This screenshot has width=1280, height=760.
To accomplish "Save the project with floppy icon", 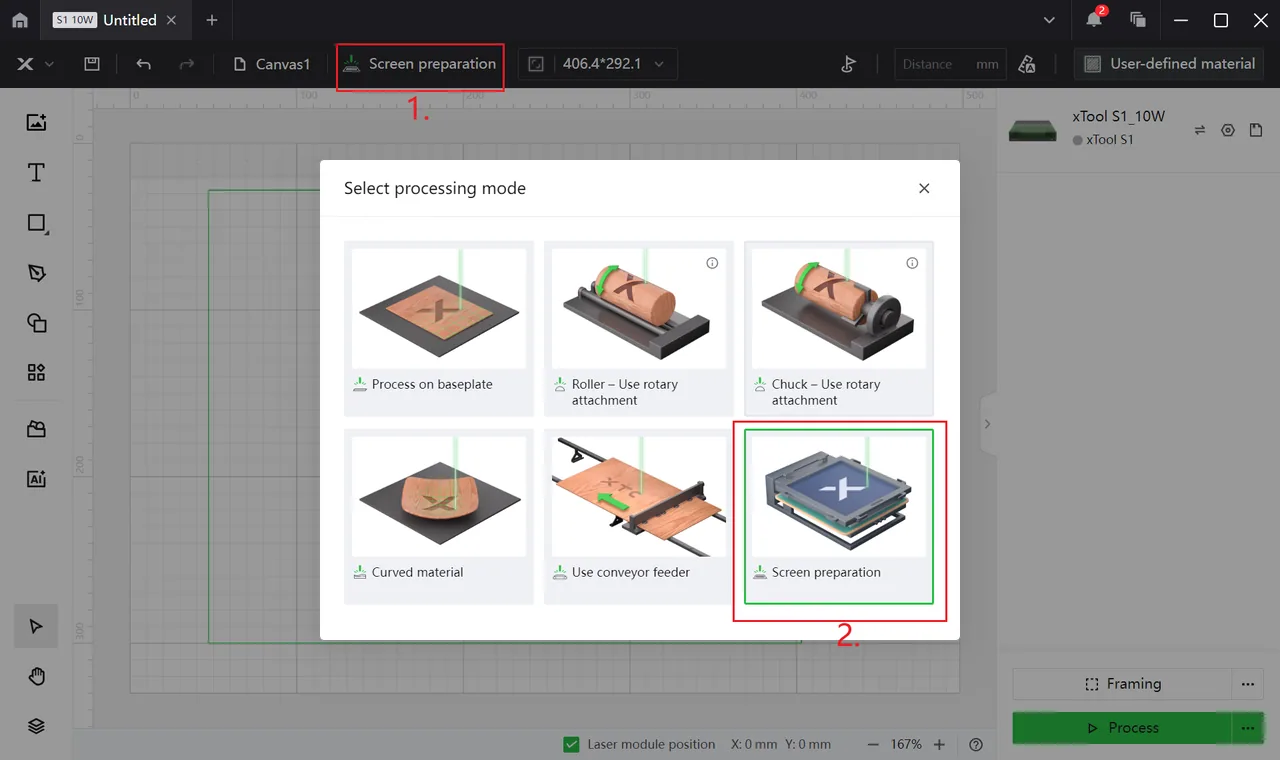I will pyautogui.click(x=91, y=64).
